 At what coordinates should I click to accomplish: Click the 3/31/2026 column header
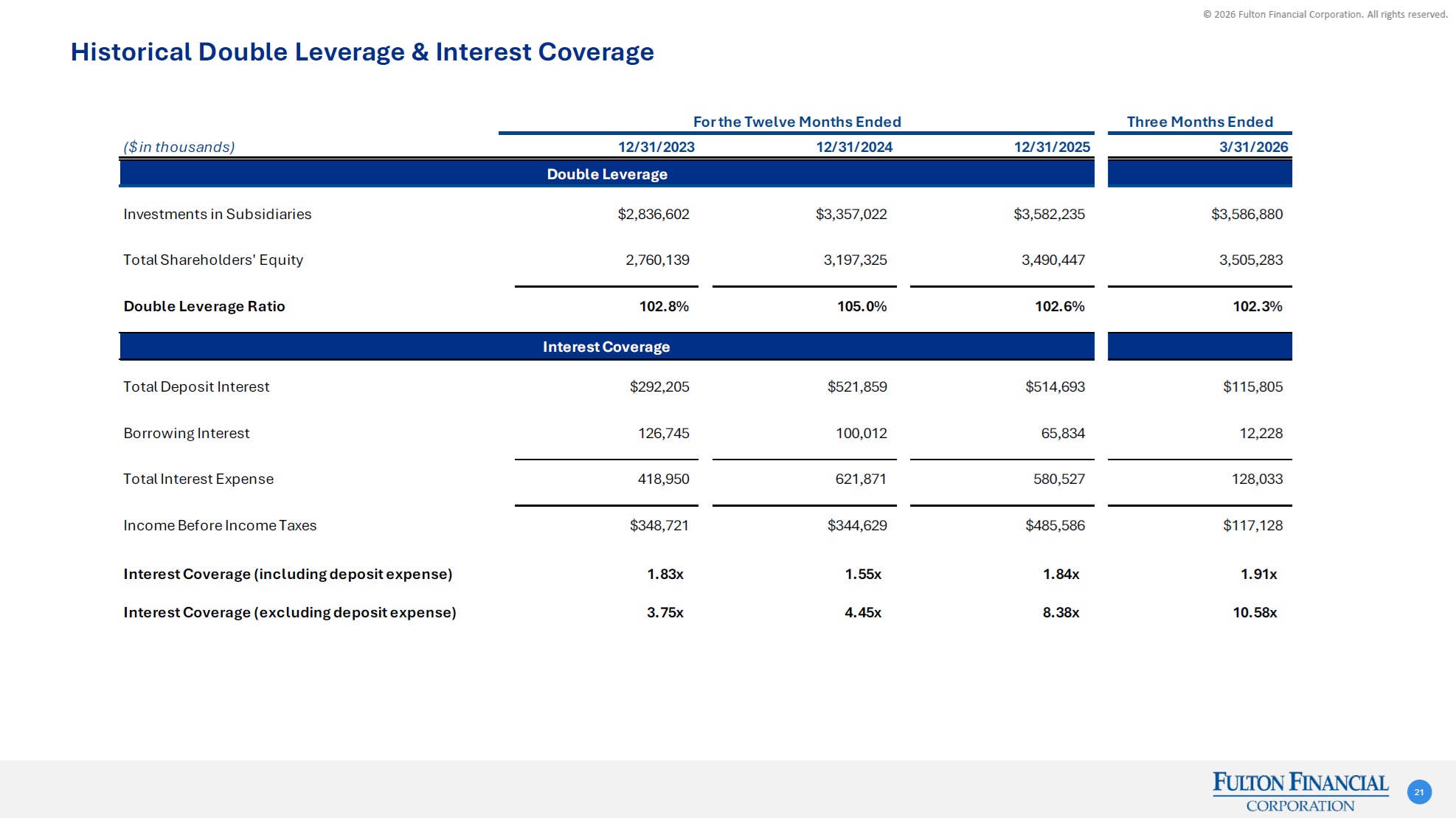point(1253,147)
